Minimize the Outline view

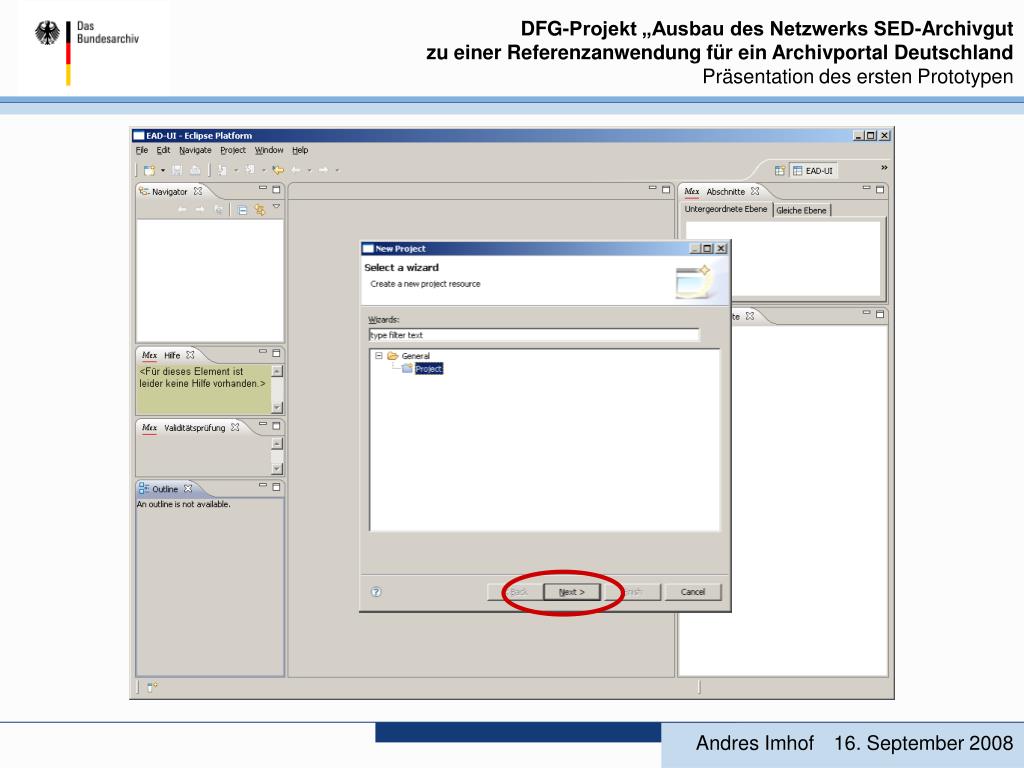point(263,486)
